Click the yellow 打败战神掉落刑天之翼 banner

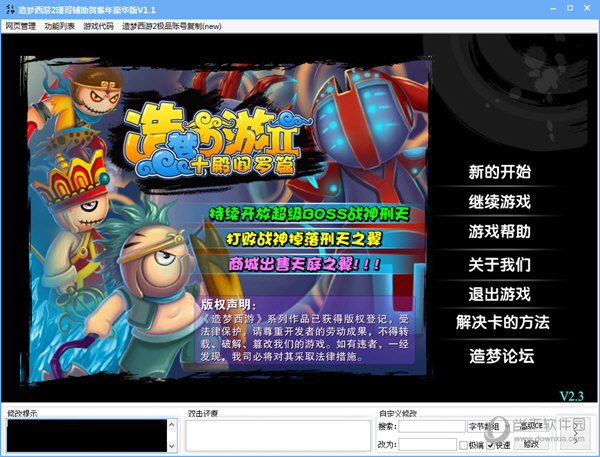(x=304, y=239)
